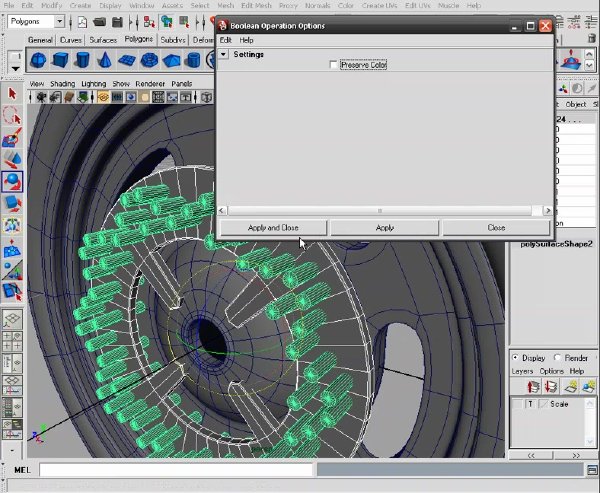This screenshot has width=600, height=493.
Task: Toggle the T display type for Scale layer
Action: point(530,404)
